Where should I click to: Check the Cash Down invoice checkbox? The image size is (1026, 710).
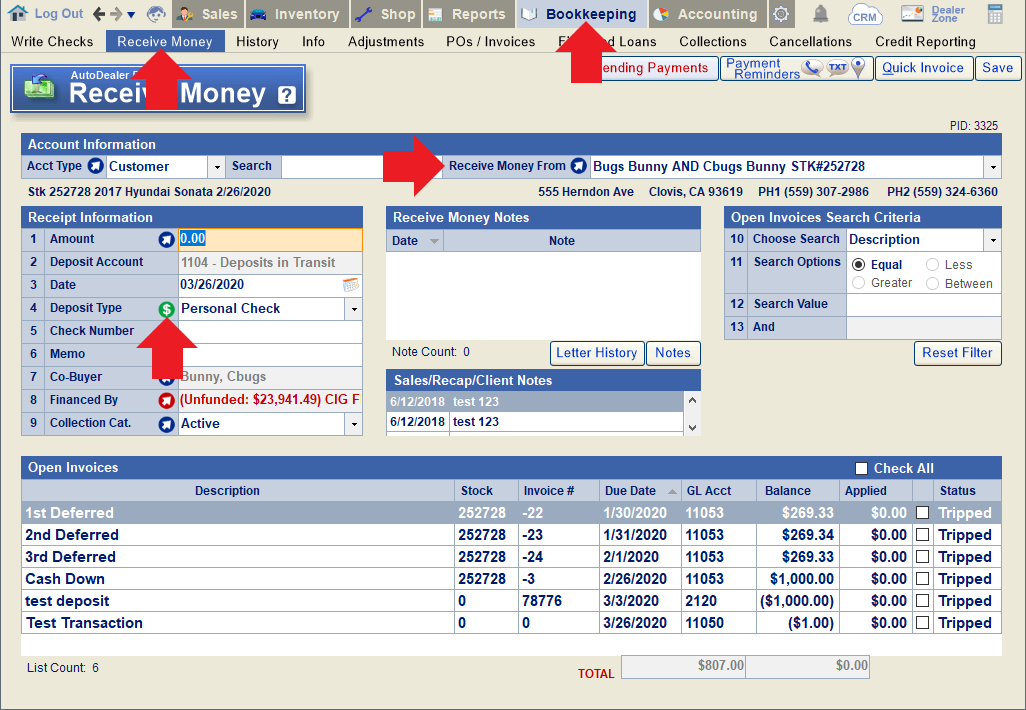click(922, 578)
